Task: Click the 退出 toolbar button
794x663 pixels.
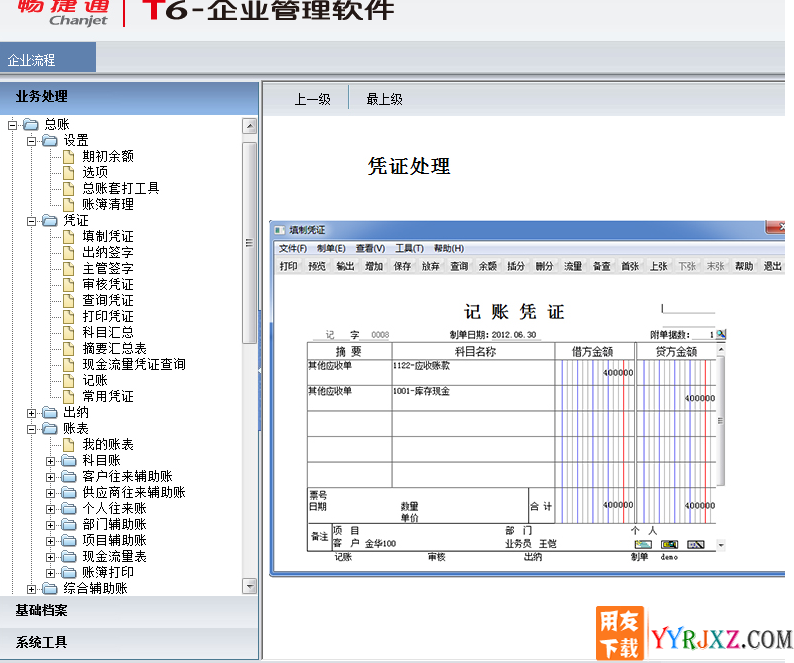Action: [773, 266]
